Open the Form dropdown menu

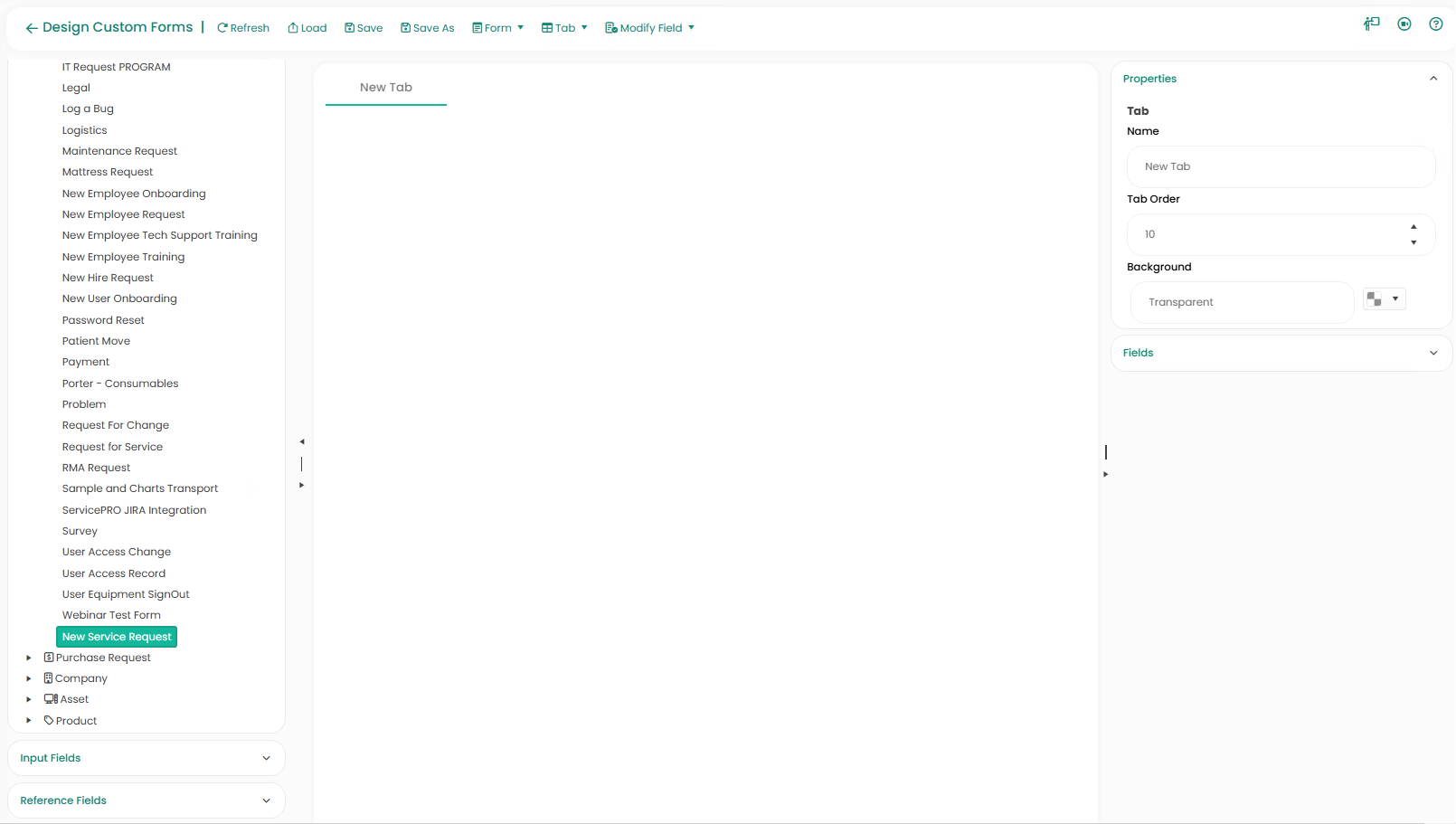497,28
